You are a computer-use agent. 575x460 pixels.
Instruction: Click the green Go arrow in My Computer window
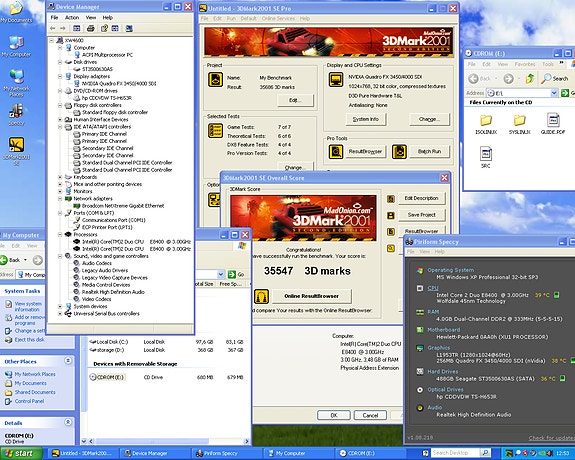tap(231, 274)
